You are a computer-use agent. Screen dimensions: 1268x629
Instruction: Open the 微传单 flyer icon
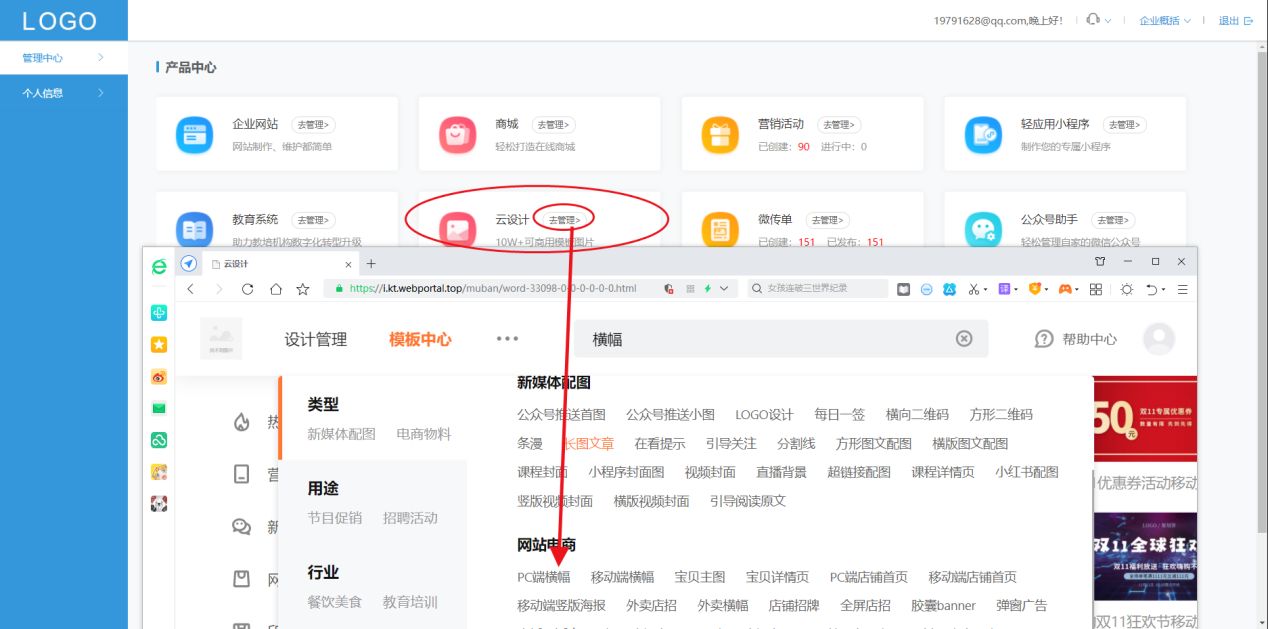click(x=720, y=229)
